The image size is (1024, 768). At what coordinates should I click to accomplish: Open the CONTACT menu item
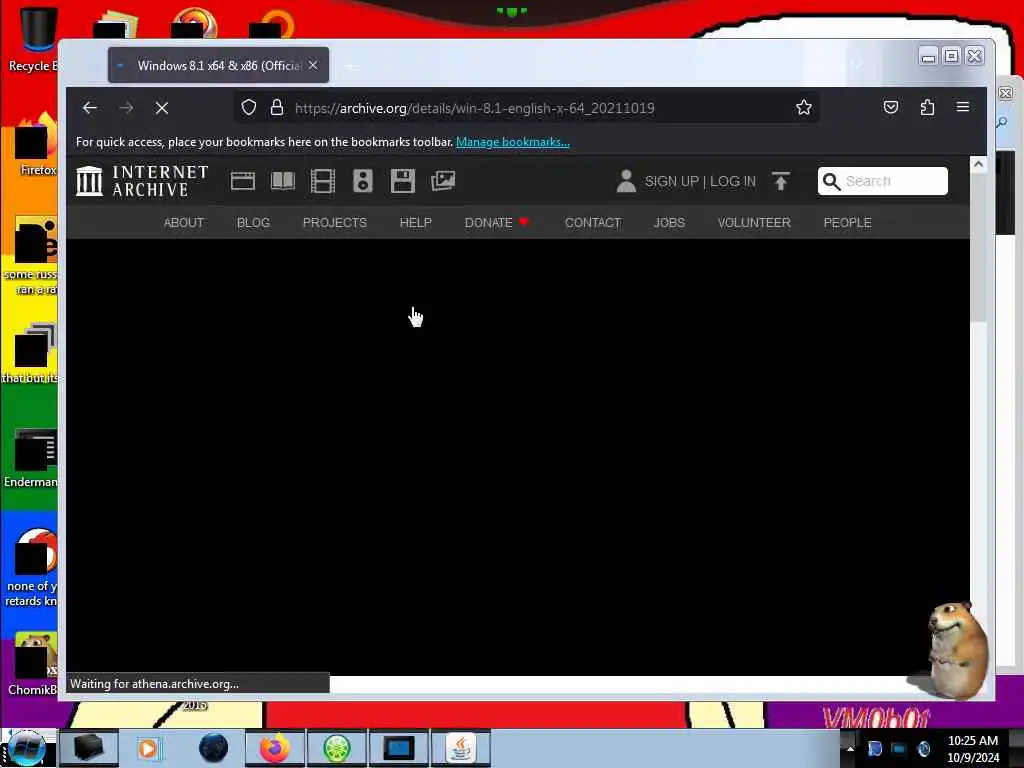click(x=593, y=223)
